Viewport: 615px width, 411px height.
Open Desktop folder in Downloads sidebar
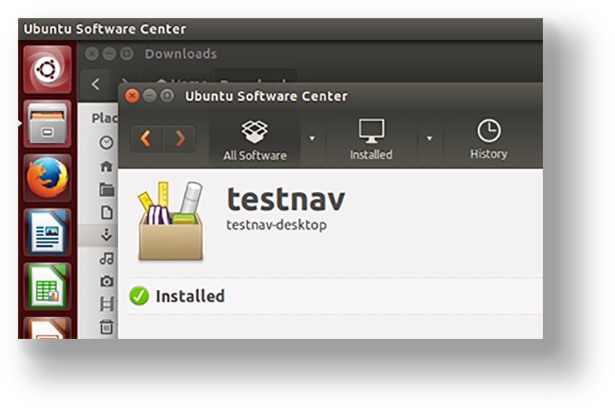tap(107, 189)
